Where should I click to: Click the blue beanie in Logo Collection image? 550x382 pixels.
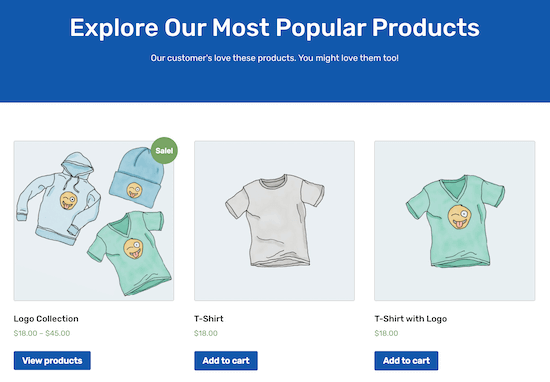pyautogui.click(x=137, y=177)
